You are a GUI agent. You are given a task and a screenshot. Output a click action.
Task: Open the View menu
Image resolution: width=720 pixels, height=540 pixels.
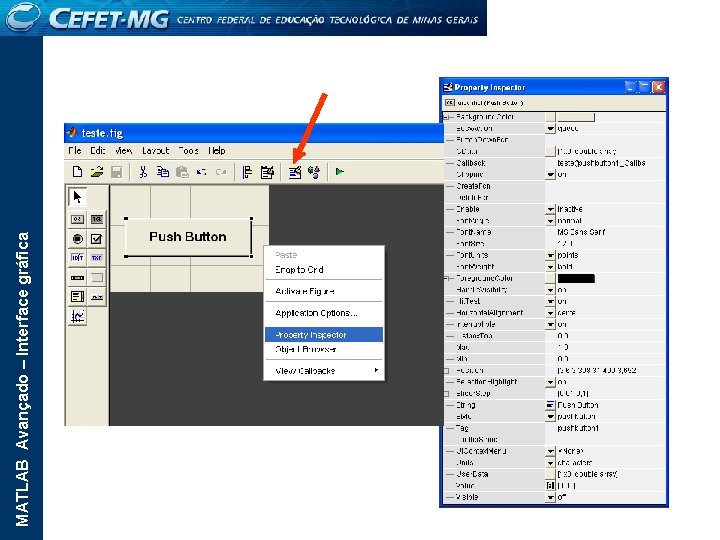pos(123,151)
